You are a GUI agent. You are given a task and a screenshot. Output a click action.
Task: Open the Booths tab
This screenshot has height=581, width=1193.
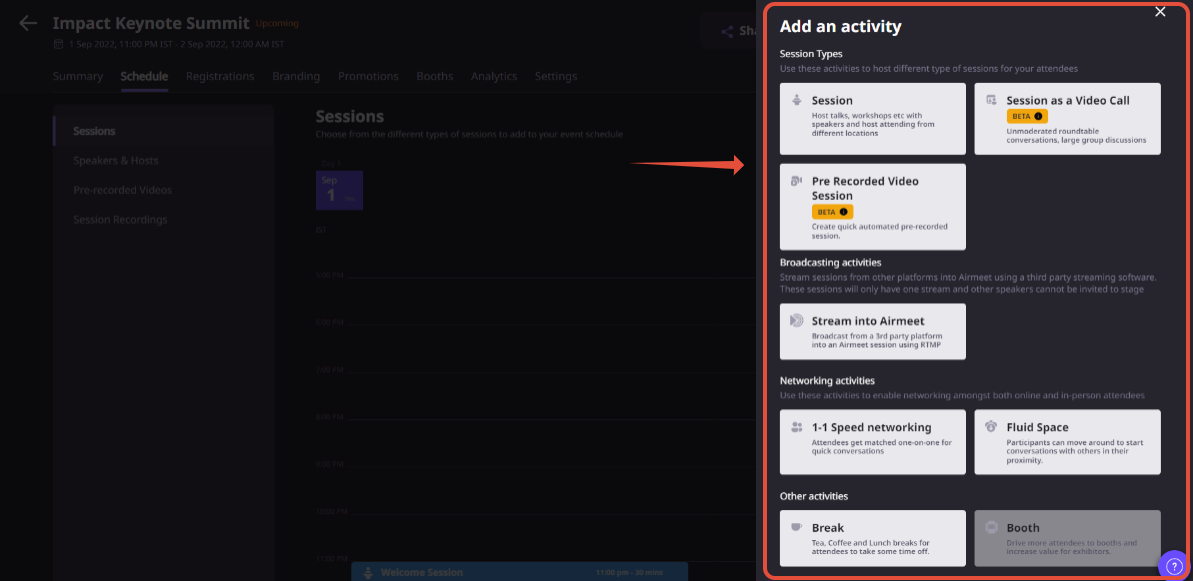coord(434,76)
